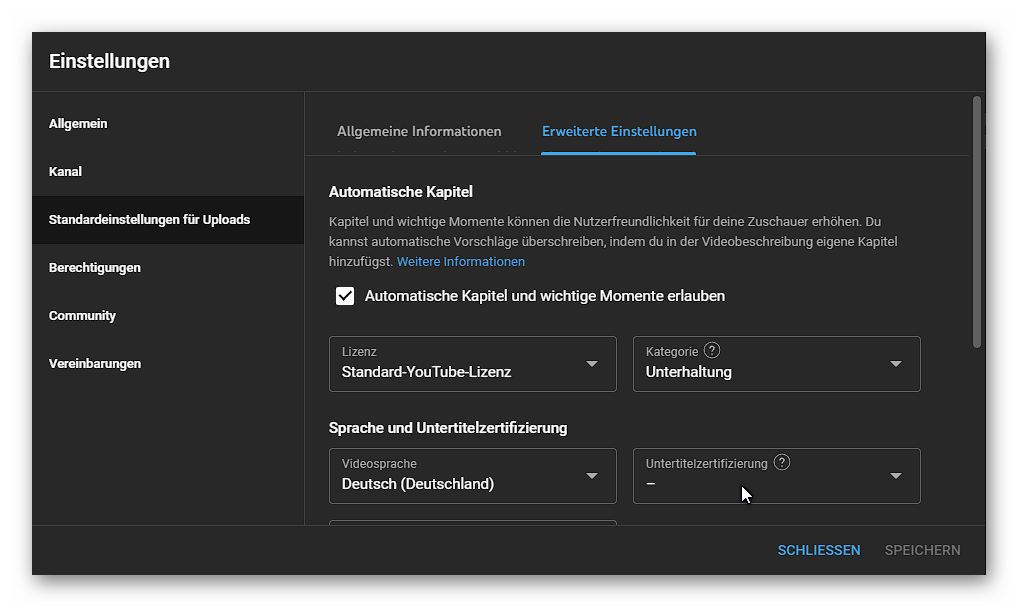Select the Erweiterte Einstellungen tab
1018x608 pixels.
pos(619,132)
